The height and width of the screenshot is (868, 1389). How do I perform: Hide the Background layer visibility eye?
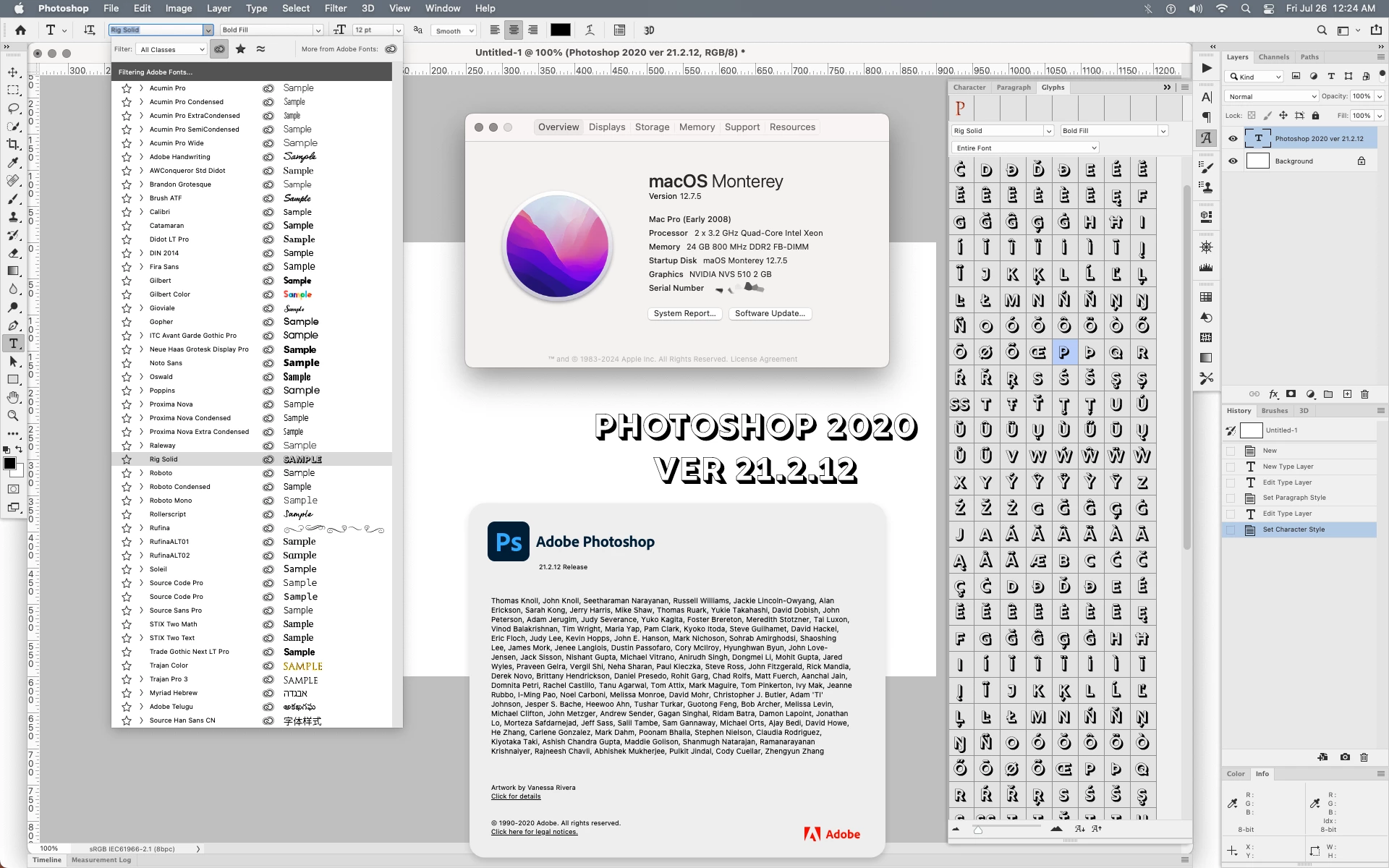pos(1233,161)
